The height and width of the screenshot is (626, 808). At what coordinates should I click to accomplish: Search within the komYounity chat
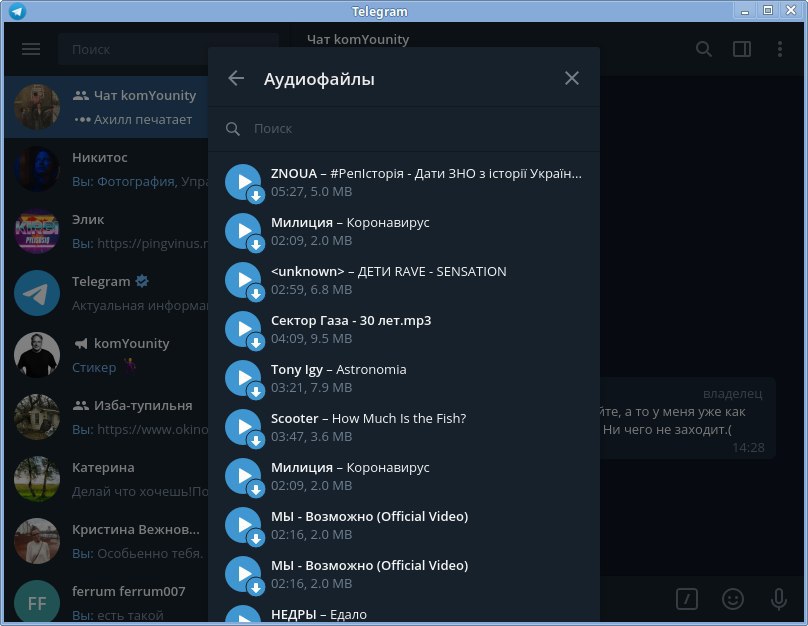point(704,49)
